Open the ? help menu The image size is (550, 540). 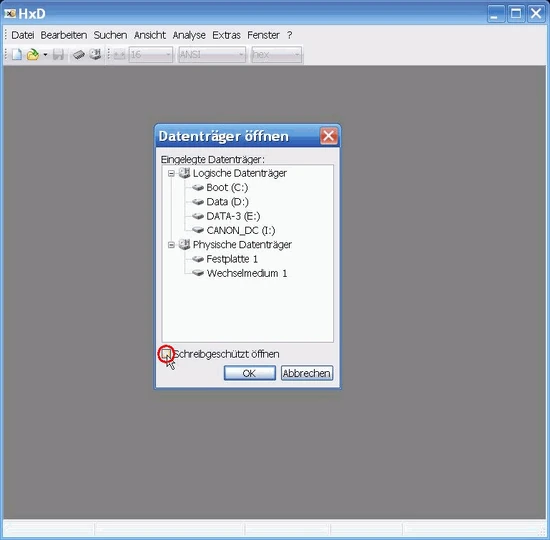tap(289, 35)
